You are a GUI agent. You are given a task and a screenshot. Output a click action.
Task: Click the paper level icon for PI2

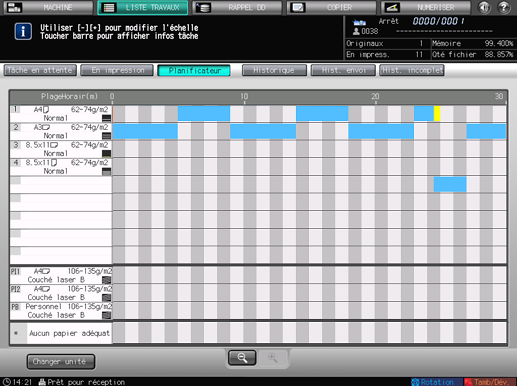click(x=106, y=297)
